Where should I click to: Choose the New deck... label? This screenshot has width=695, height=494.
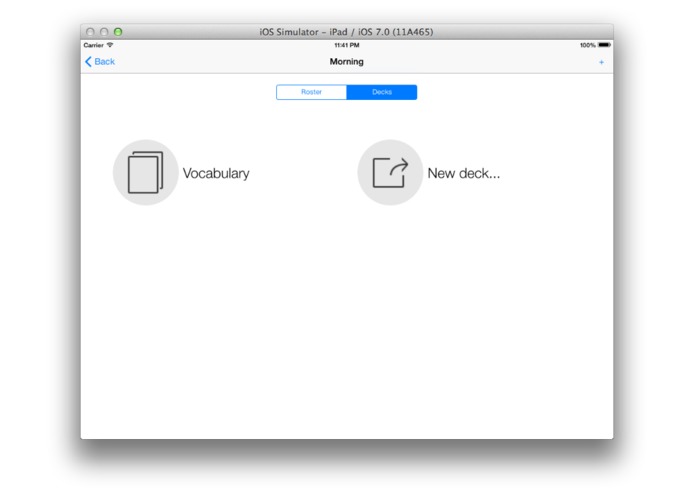click(464, 173)
